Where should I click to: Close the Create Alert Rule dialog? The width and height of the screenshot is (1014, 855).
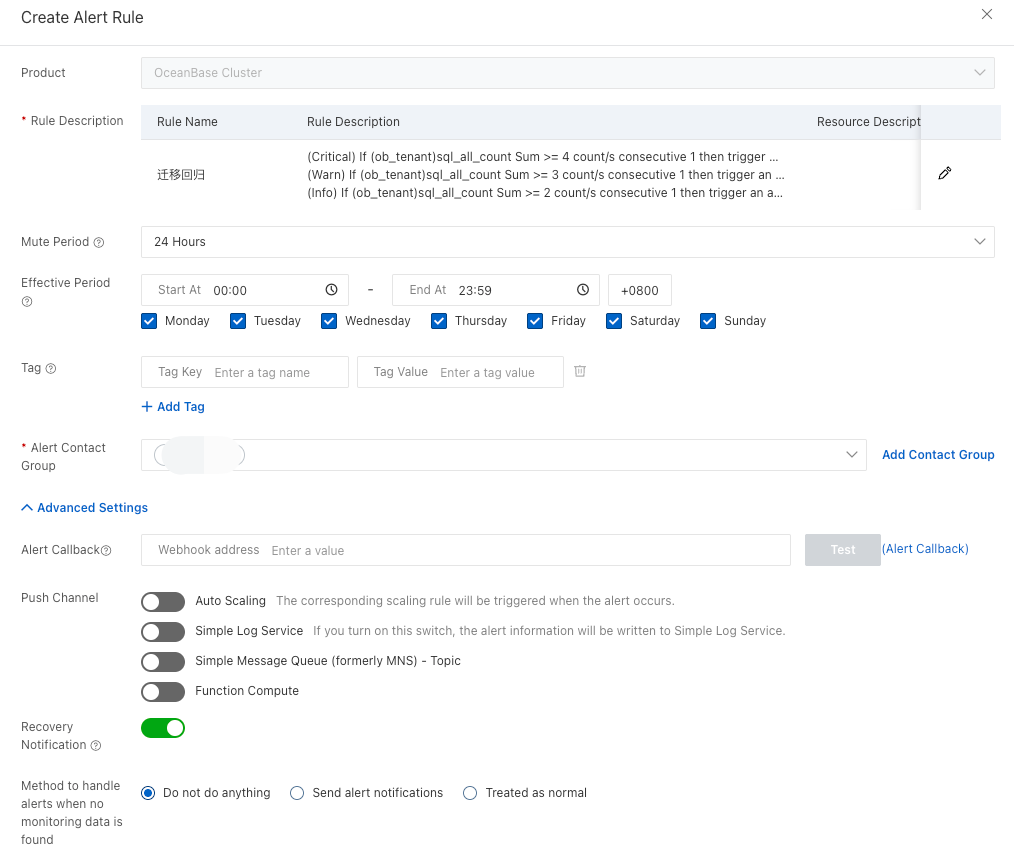click(986, 14)
